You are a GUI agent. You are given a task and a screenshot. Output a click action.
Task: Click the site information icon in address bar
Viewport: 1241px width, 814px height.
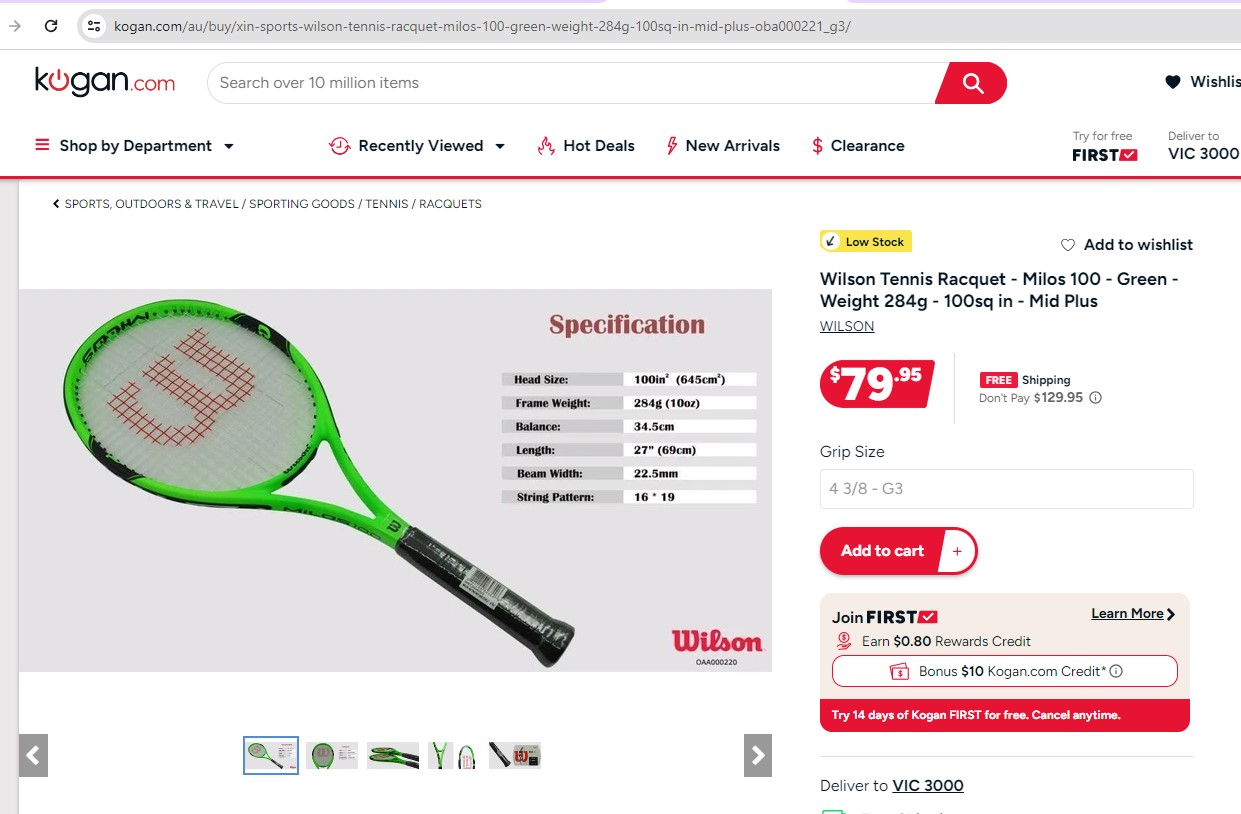point(94,26)
